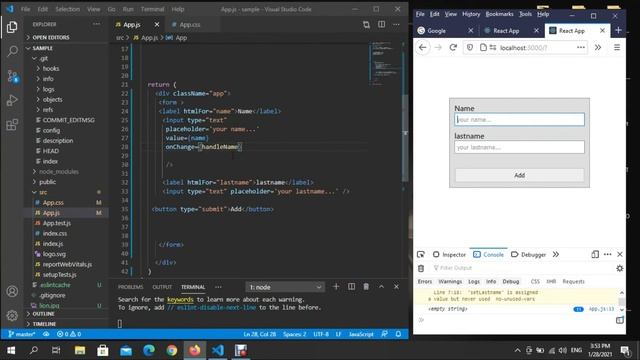640x360 pixels.
Task: Pick an element with devtools picker icon
Action: tap(421, 254)
